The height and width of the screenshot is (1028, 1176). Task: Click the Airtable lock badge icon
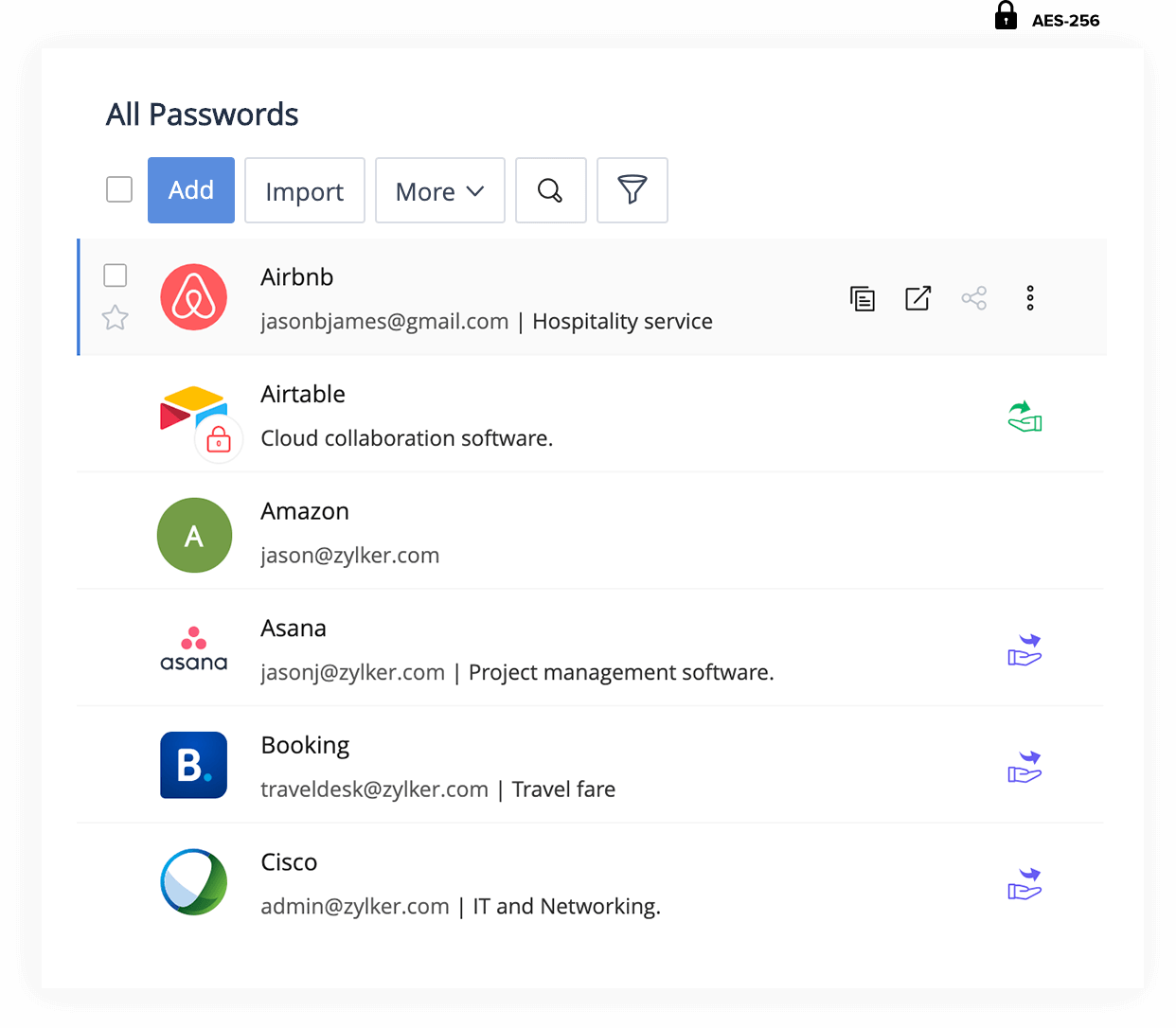click(x=219, y=440)
